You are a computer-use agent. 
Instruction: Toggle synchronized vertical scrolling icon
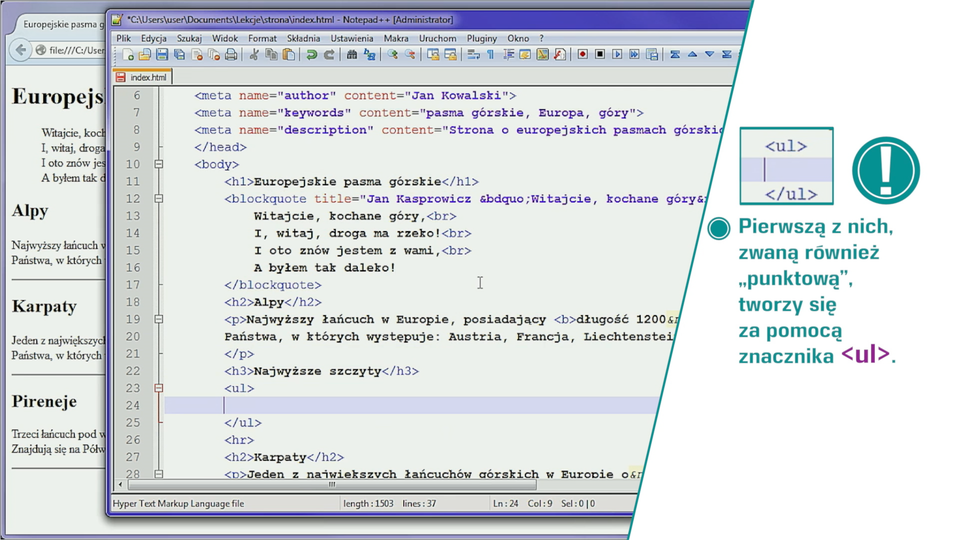click(433, 55)
